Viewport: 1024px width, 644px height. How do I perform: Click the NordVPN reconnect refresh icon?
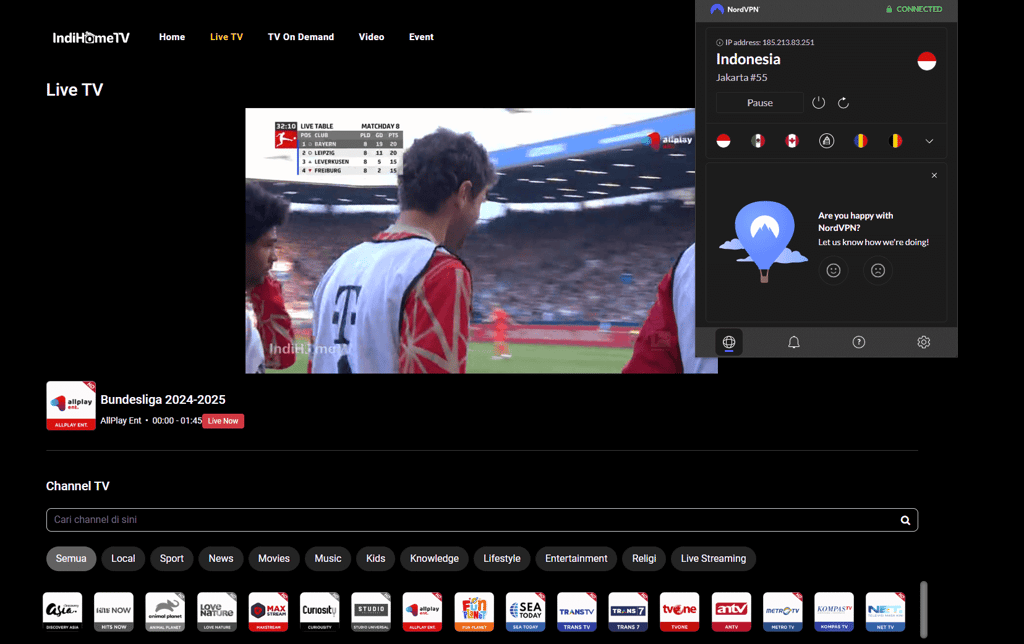click(x=843, y=103)
